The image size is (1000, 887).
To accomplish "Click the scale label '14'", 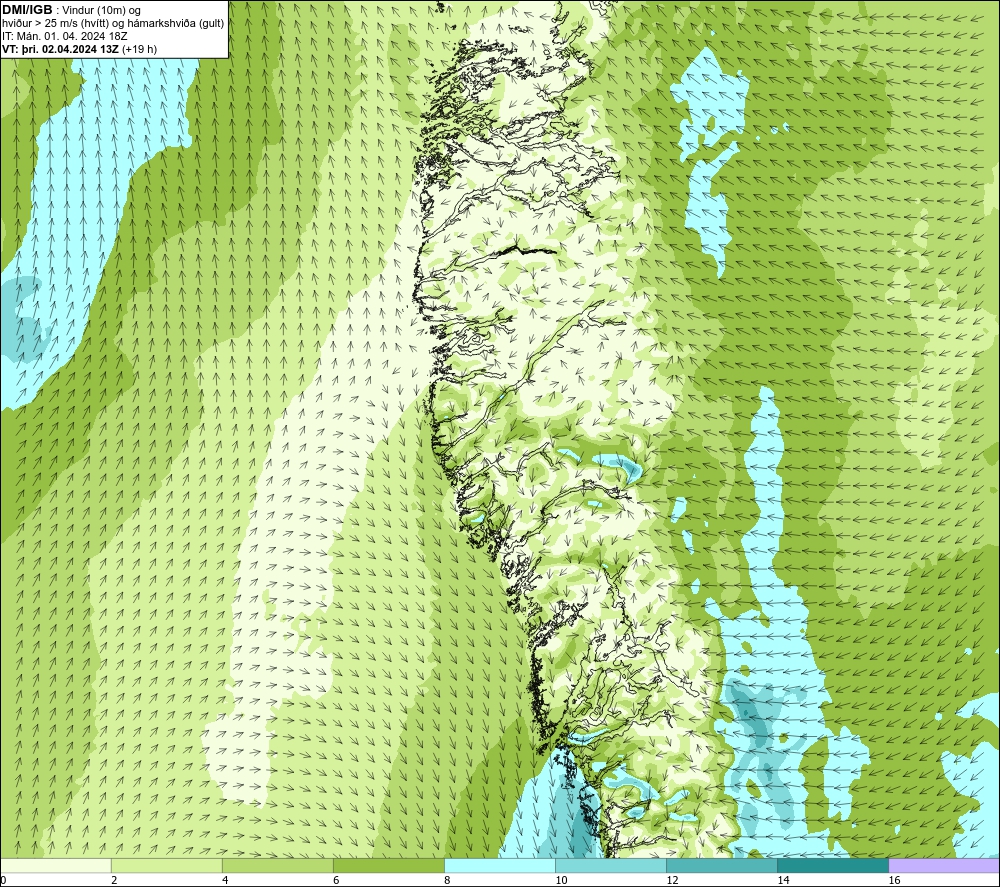I will point(783,880).
